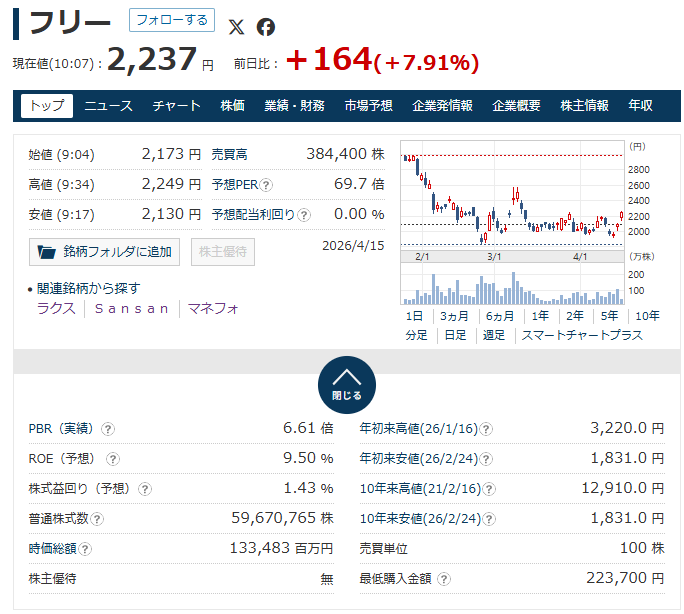This screenshot has width=684, height=614.
Task: Add stock via 銘柄フォルダに追加 button
Action: click(x=104, y=252)
